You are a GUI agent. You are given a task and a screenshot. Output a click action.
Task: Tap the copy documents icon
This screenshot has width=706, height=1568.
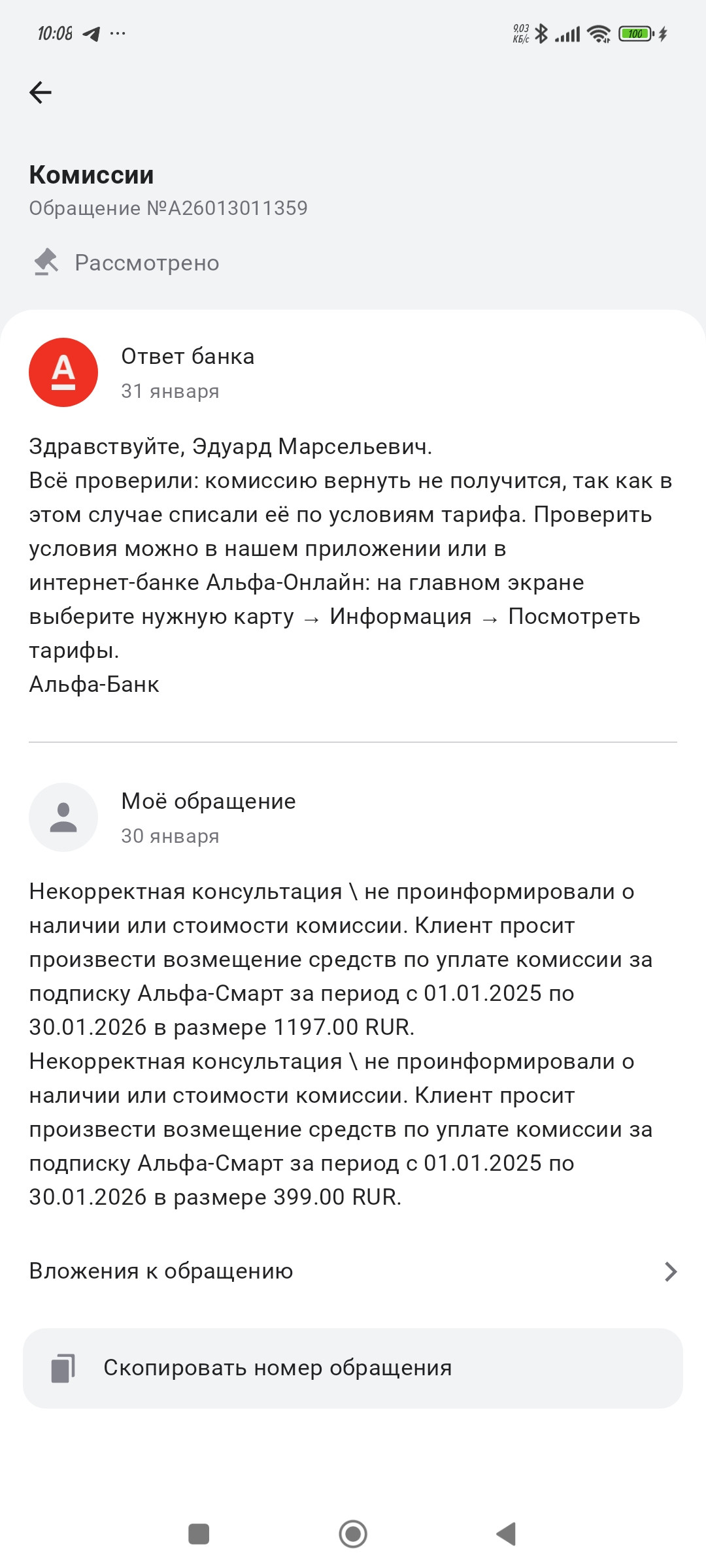pyautogui.click(x=63, y=1368)
